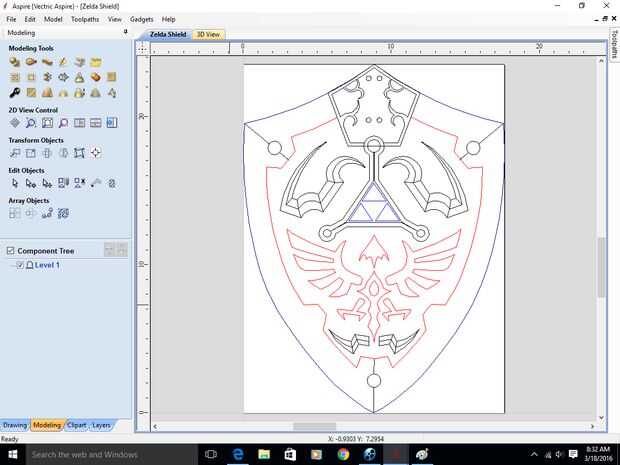Image resolution: width=620 pixels, height=465 pixels.
Task: Open Google Chrome from the taskbar
Action: coord(343,454)
